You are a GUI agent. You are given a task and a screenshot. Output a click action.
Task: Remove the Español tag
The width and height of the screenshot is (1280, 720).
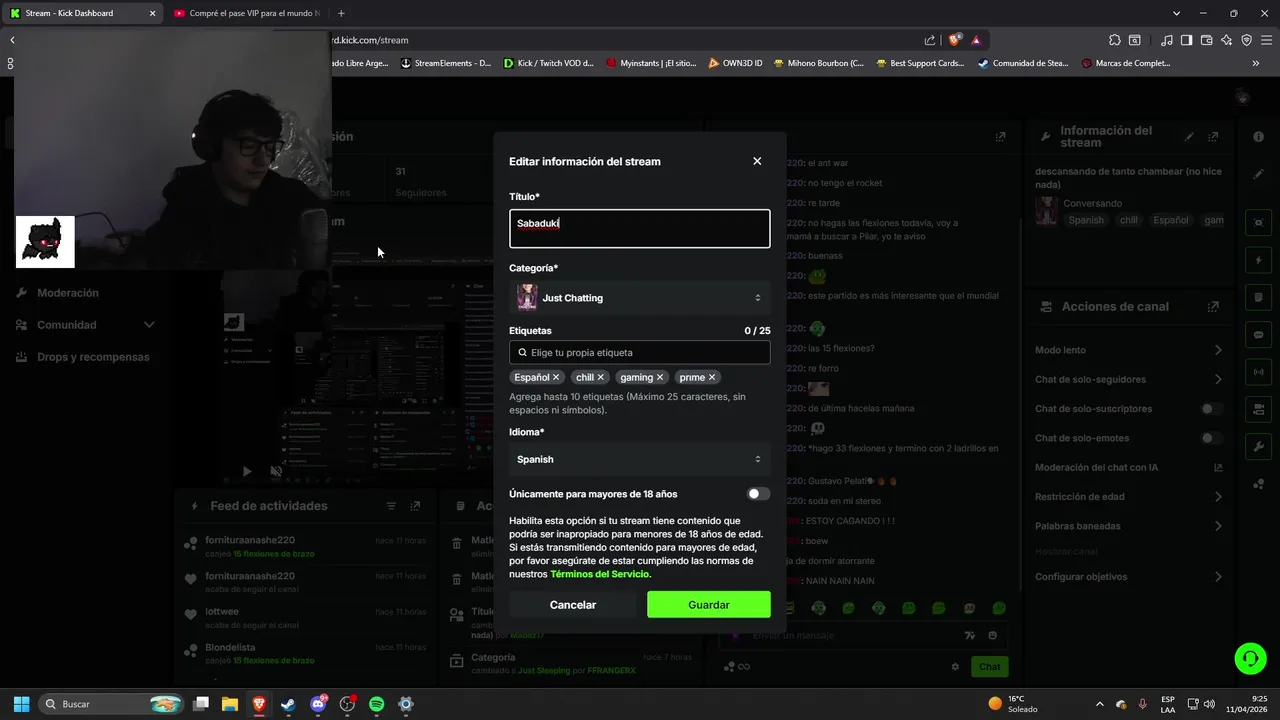[x=556, y=377]
